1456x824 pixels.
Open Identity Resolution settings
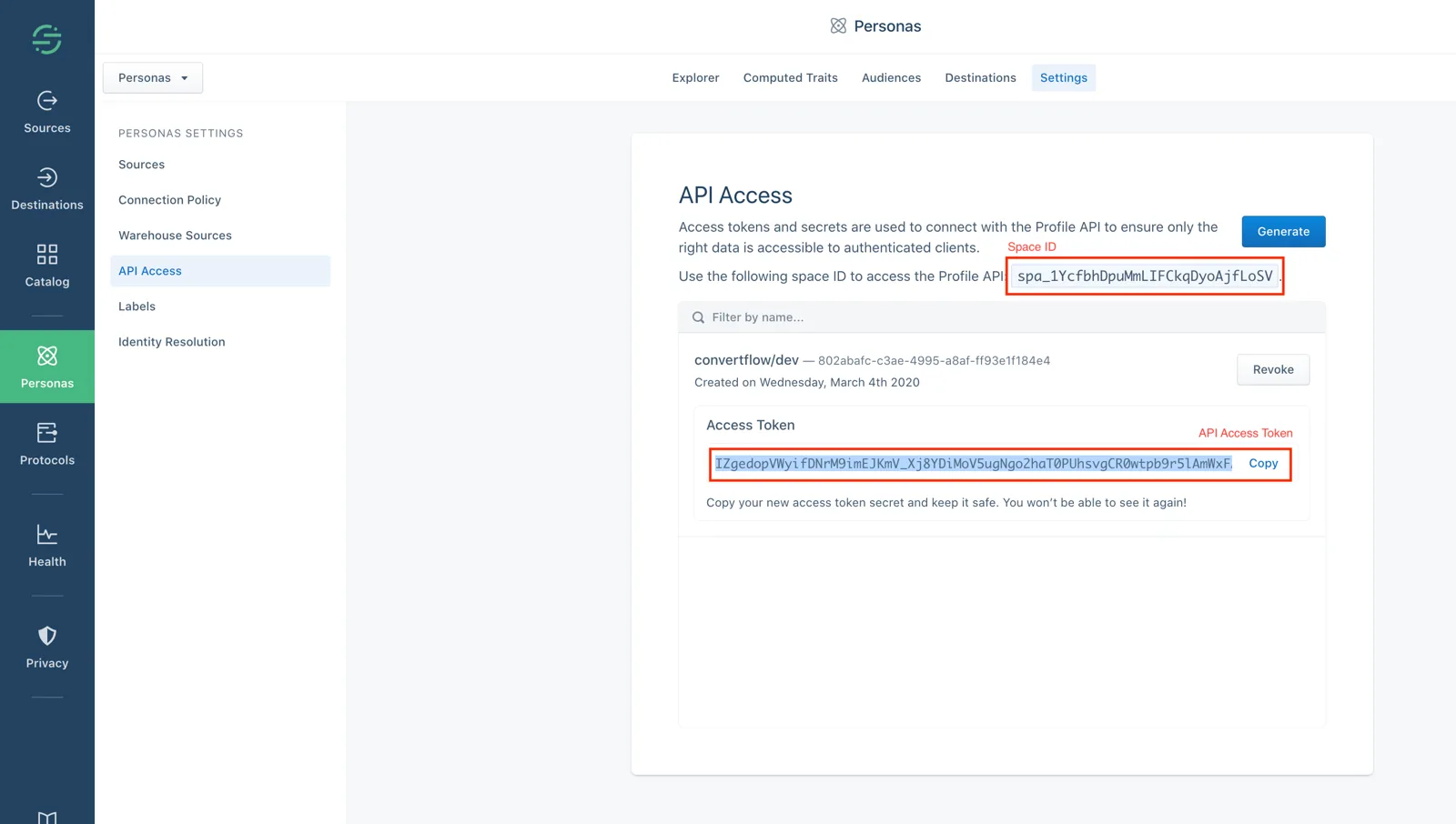tap(171, 342)
